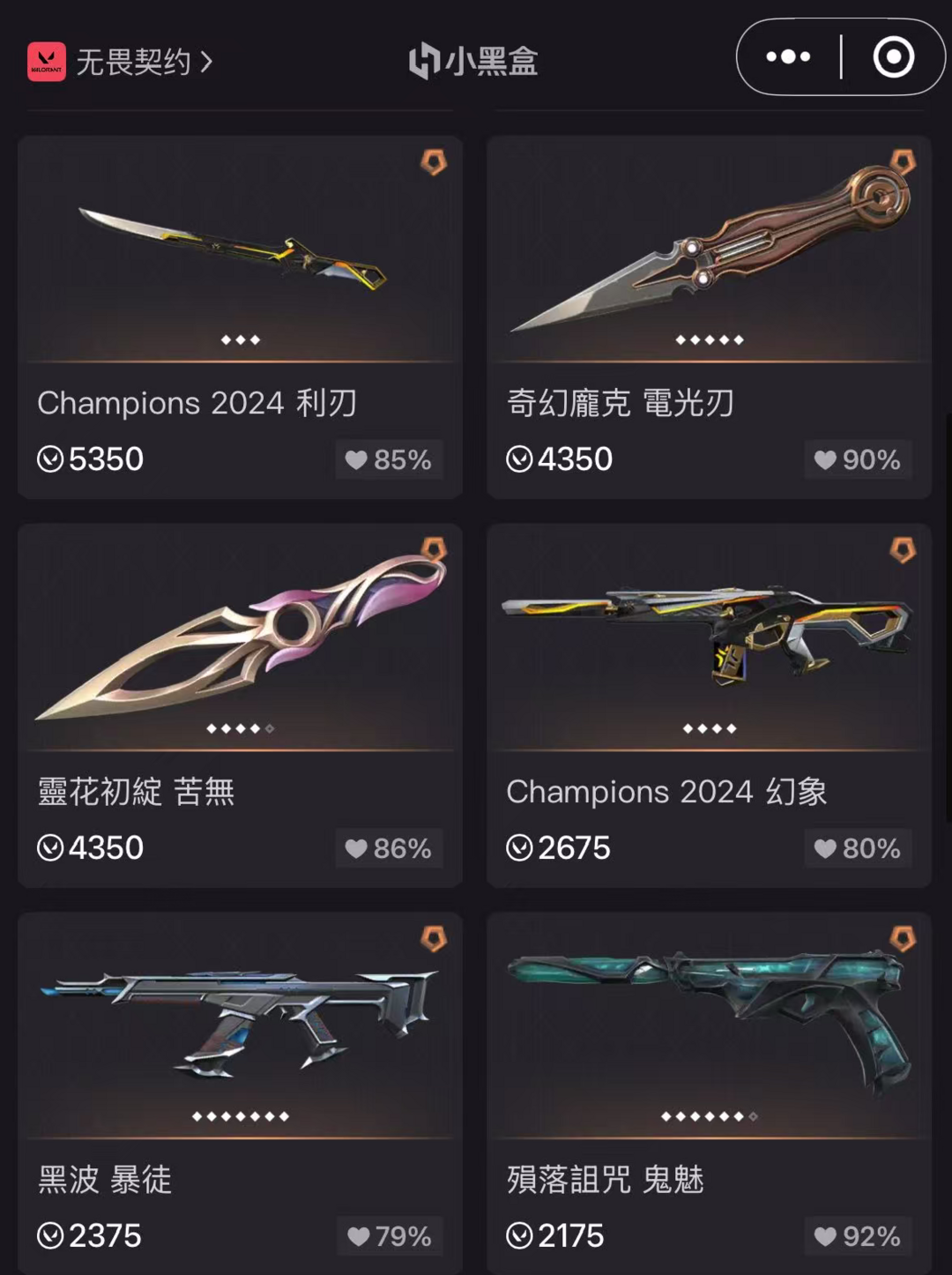Click orange badge on 奇幻龐克 電光刃 card
952x1275 pixels.
(903, 161)
